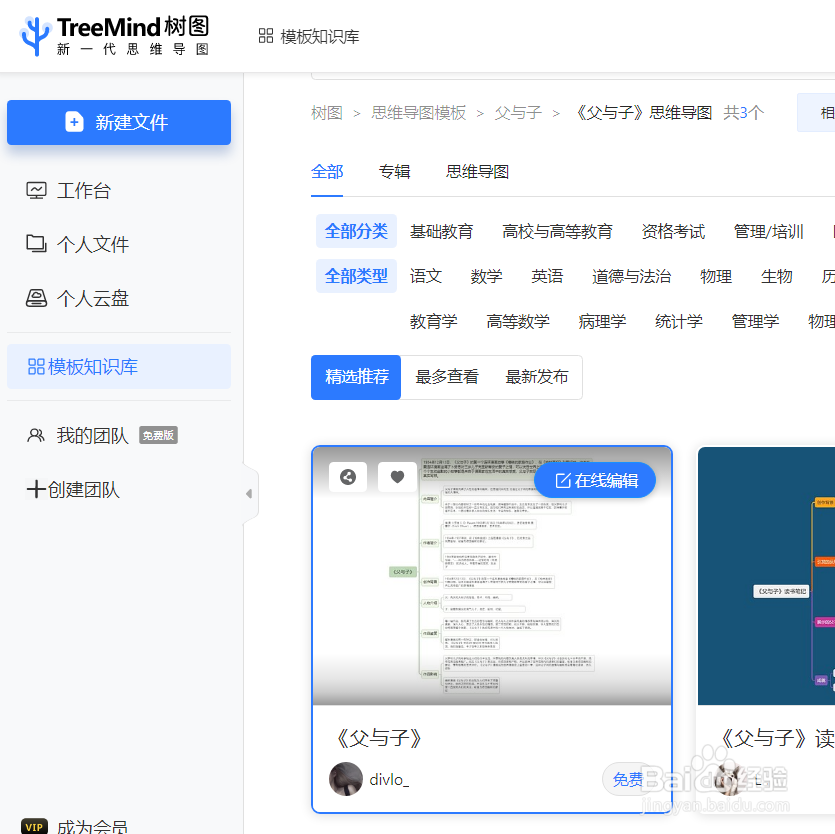
Task: Open divlo_ author profile avatar
Action: coord(345,779)
